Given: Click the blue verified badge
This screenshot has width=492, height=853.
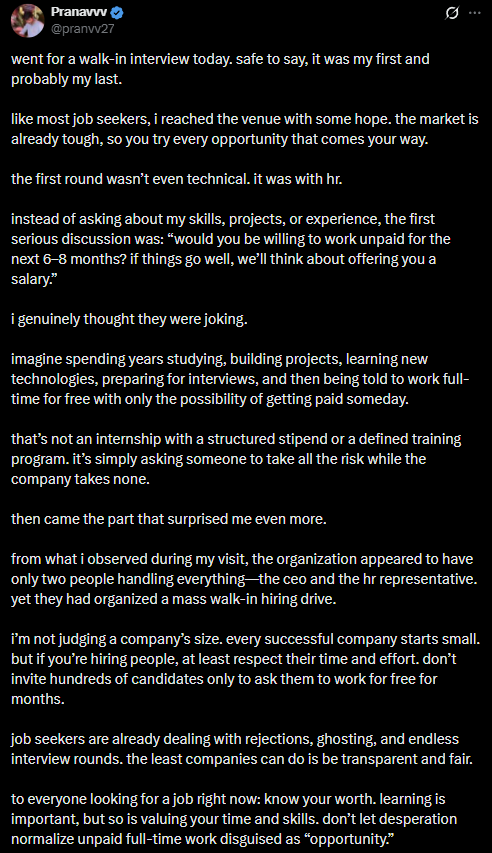Looking at the screenshot, I should (x=117, y=13).
